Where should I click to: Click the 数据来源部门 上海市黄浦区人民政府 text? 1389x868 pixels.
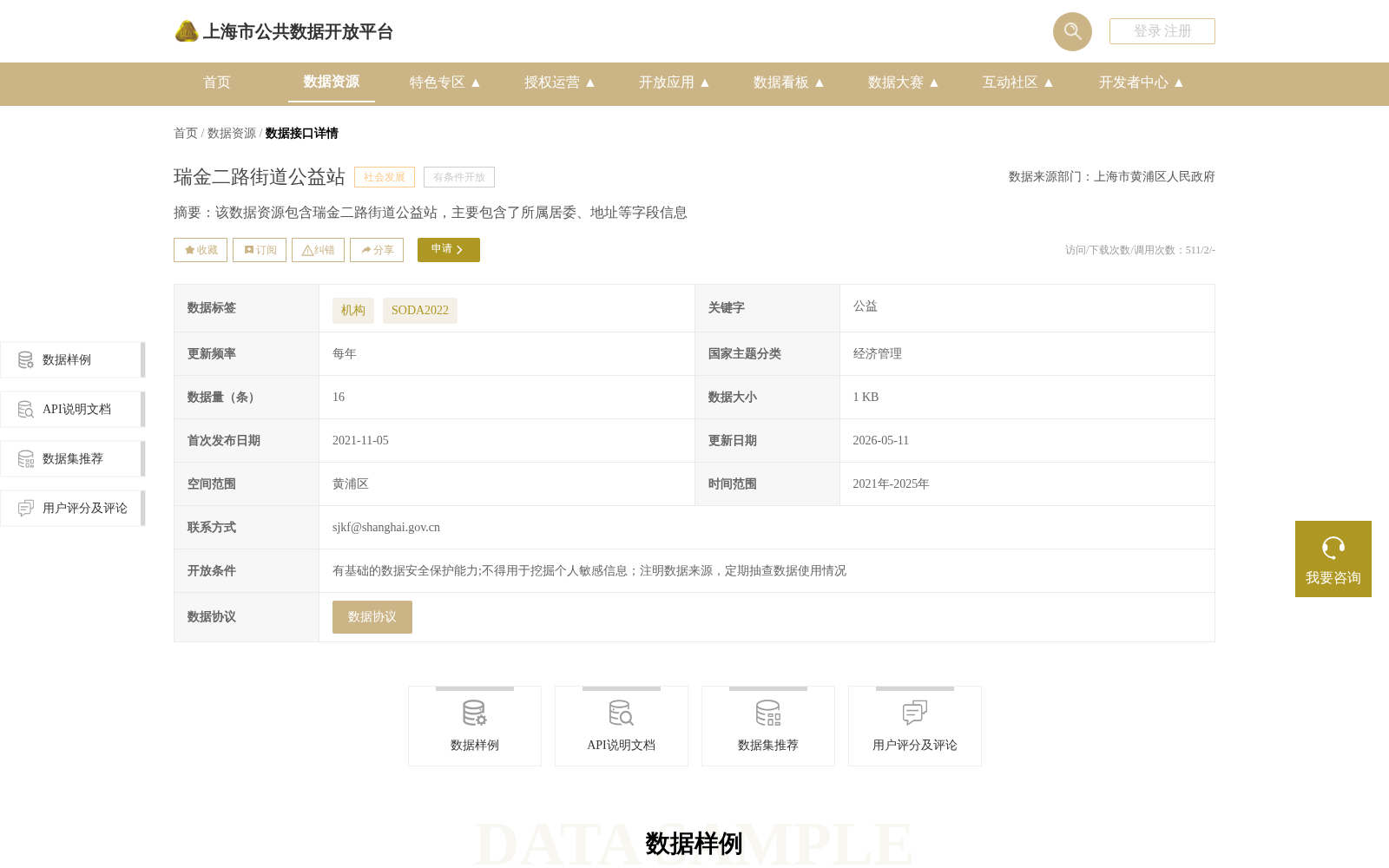coord(1112,176)
